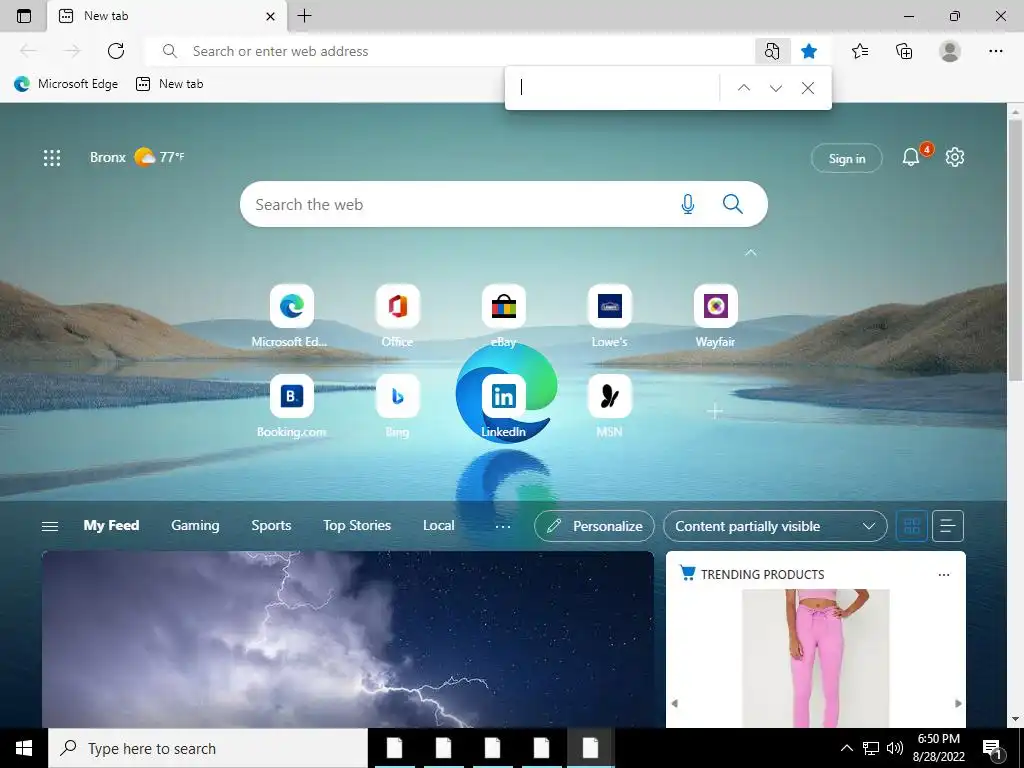This screenshot has width=1024, height=768.
Task: Click the search tabs/page icon in address bar
Action: (772, 51)
